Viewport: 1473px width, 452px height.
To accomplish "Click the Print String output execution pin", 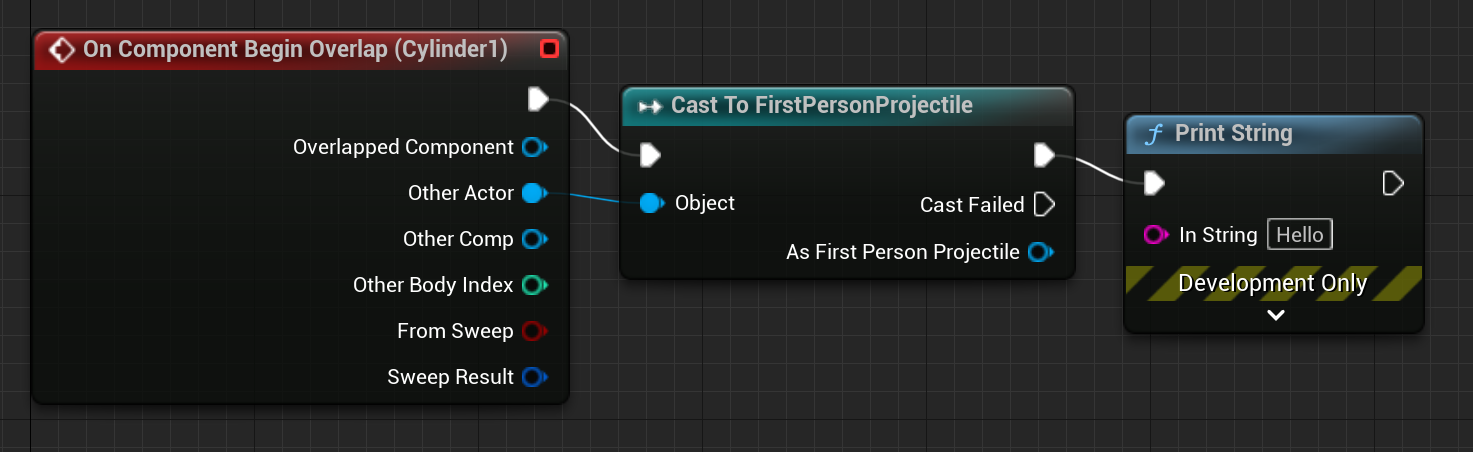I will [x=1393, y=183].
